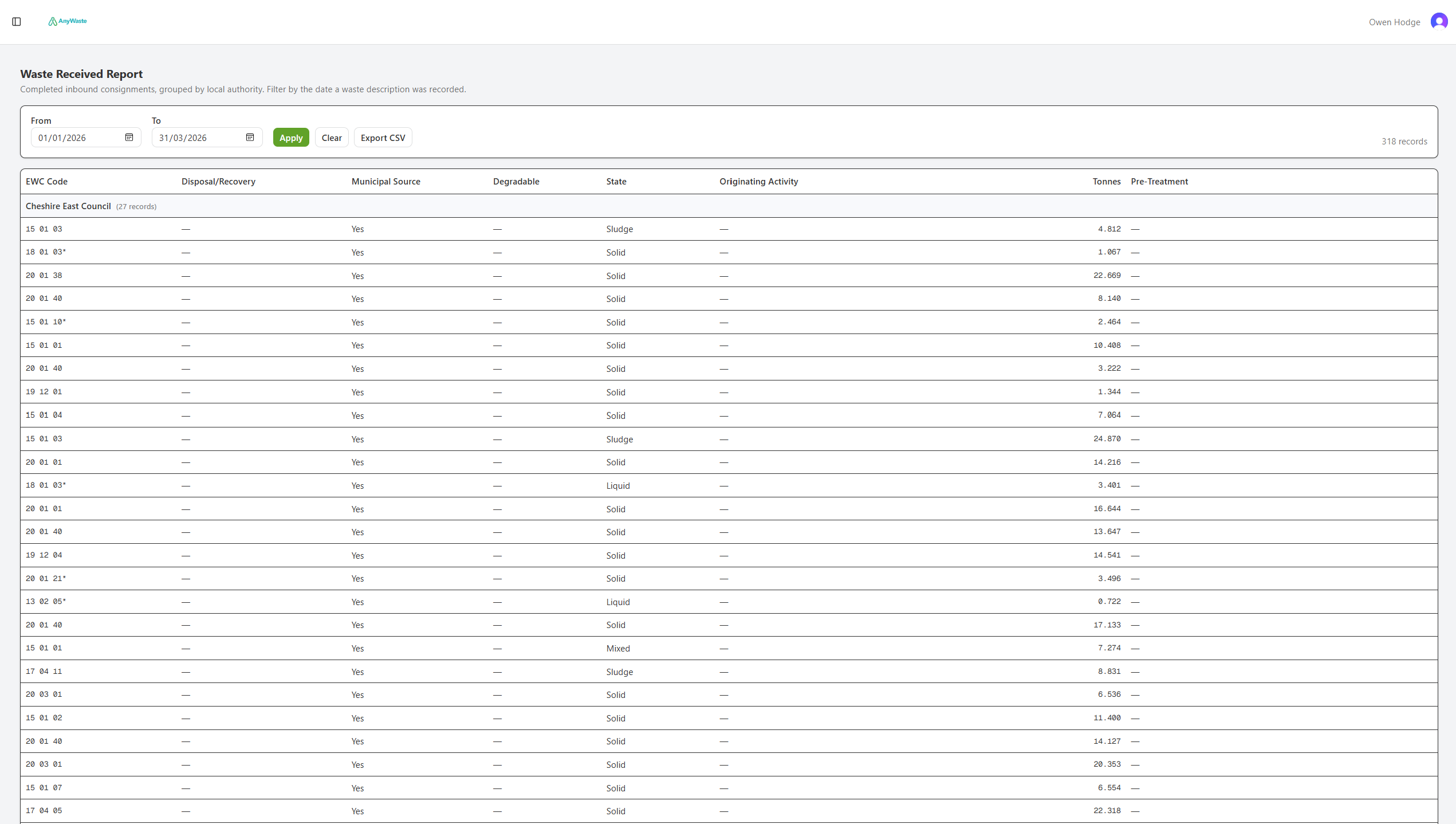This screenshot has height=824, width=1456.
Task: Click Sludge state in the 4.812 row
Action: click(x=620, y=229)
